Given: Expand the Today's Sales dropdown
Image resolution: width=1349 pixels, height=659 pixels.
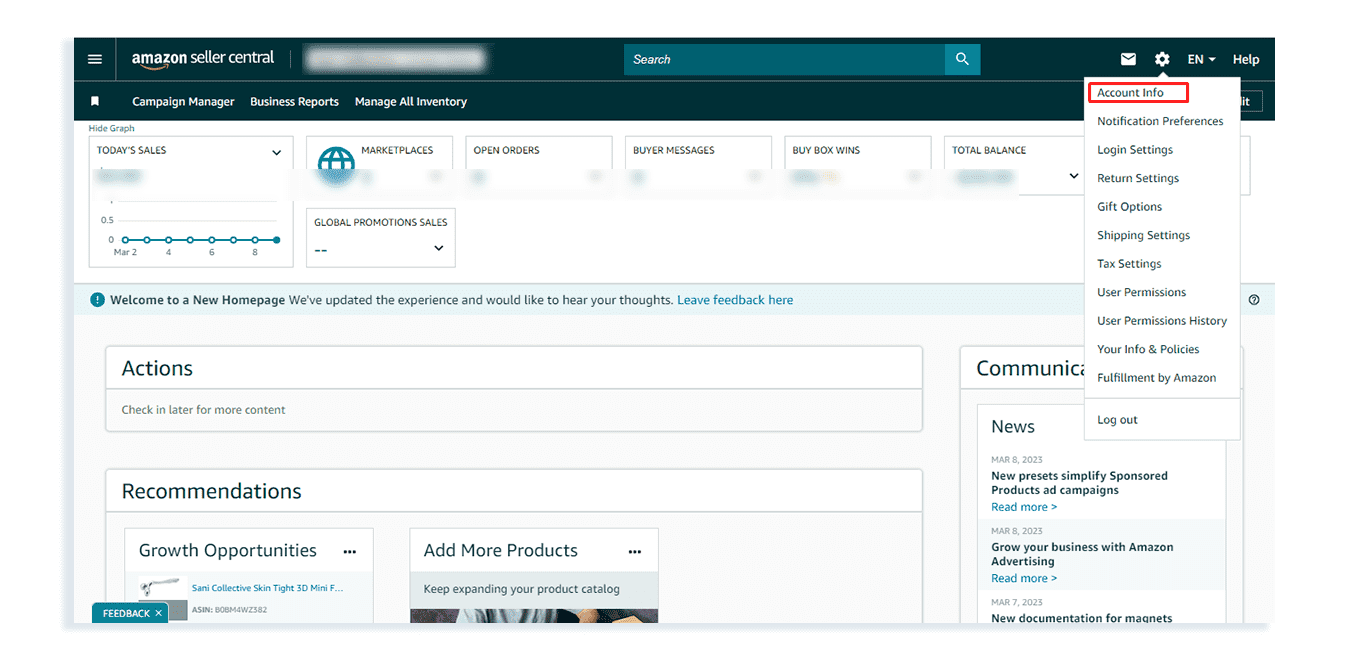Looking at the screenshot, I should 276,150.
